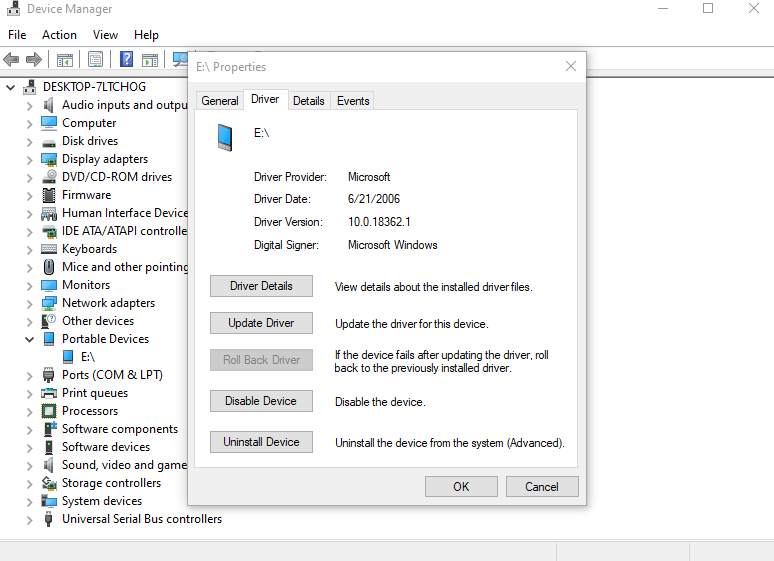774x561 pixels.
Task: Click the IDE ATA/ATAPI controllers icon
Action: [49, 231]
